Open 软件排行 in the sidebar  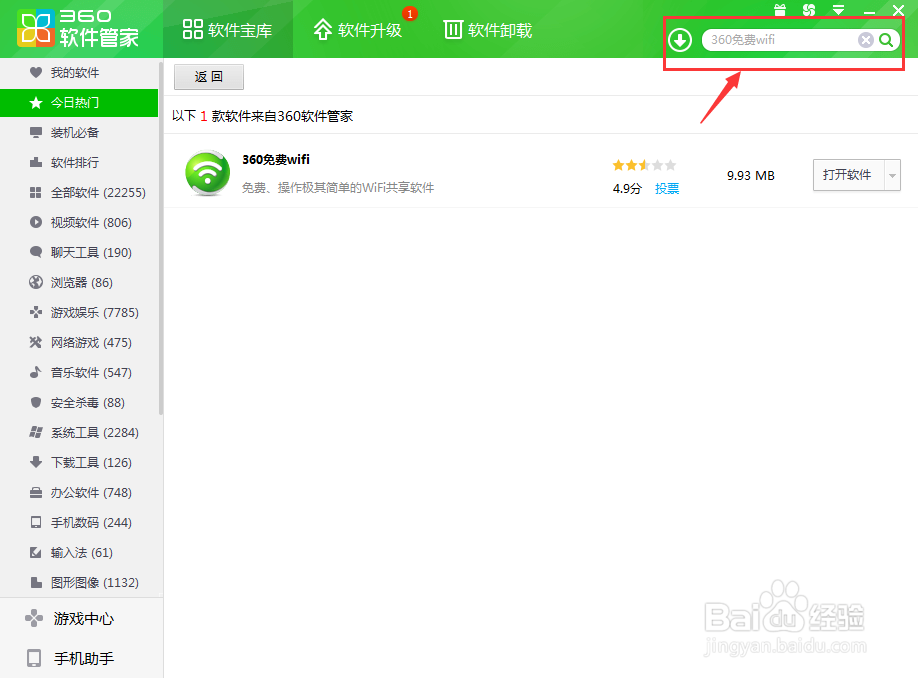coord(79,162)
